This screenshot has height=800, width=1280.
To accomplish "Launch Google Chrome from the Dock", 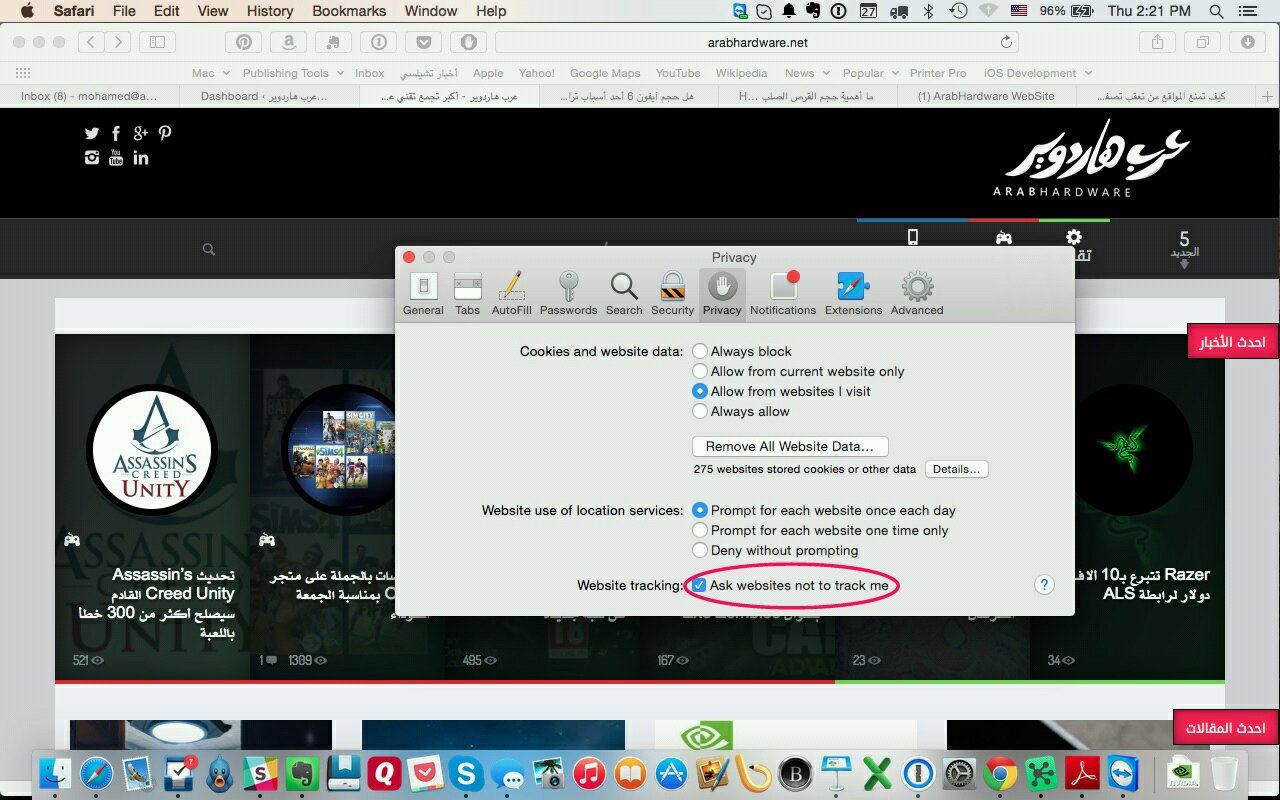I will coord(1000,773).
